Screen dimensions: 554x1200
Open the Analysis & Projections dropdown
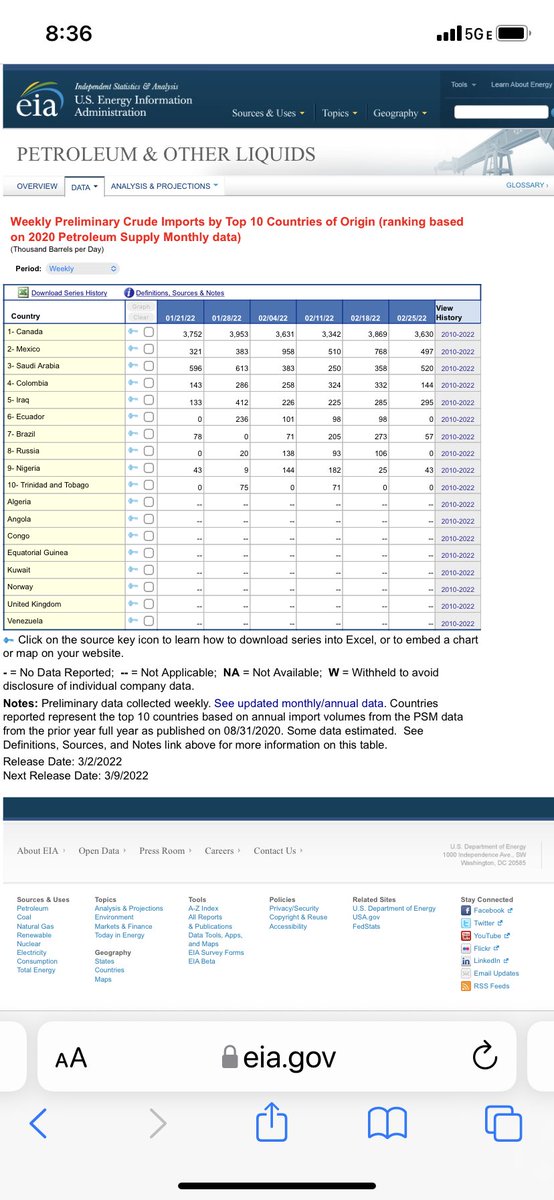pos(164,186)
